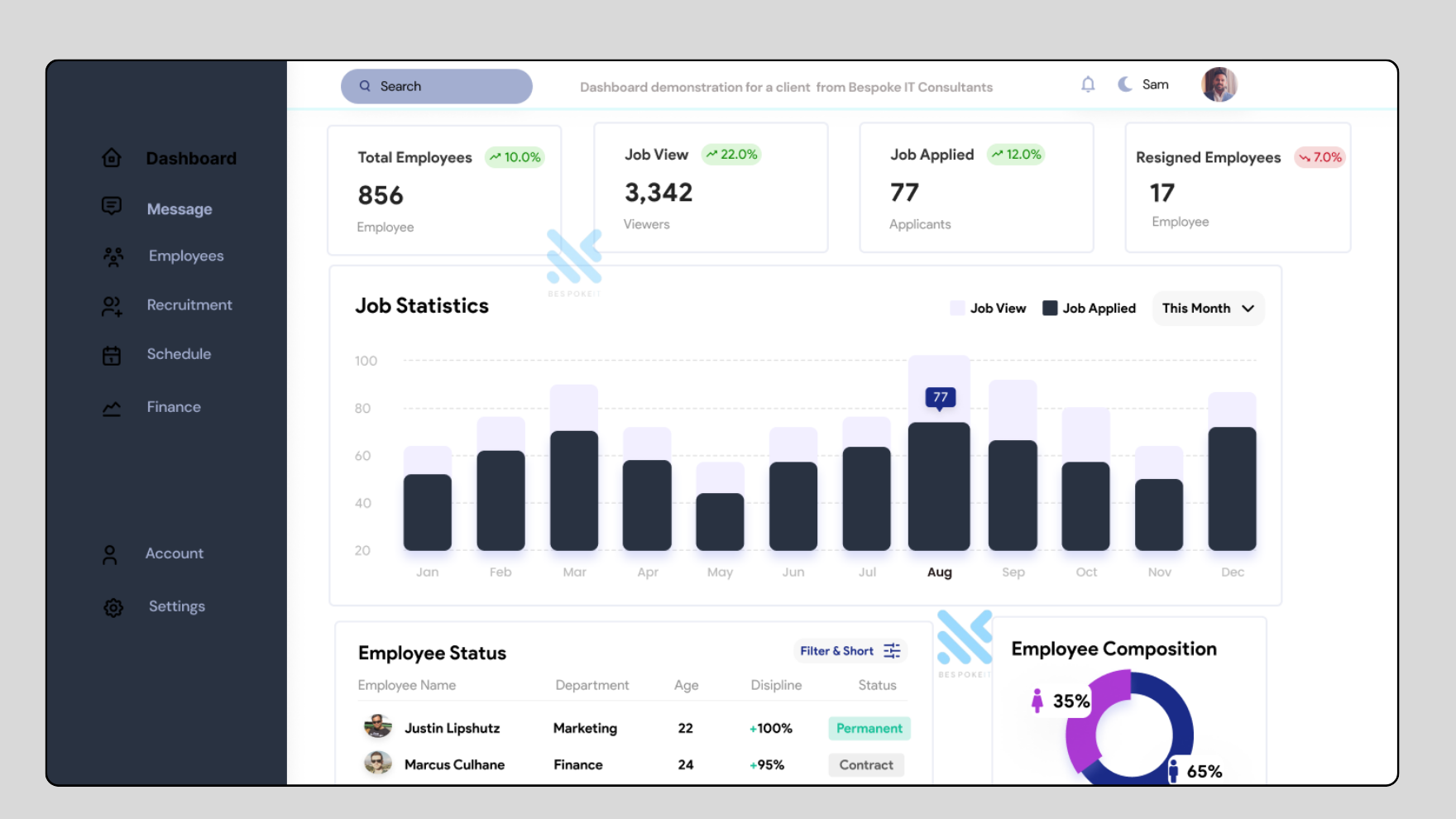Click the Aug bar in chart
This screenshot has height=819, width=1456.
tap(939, 486)
